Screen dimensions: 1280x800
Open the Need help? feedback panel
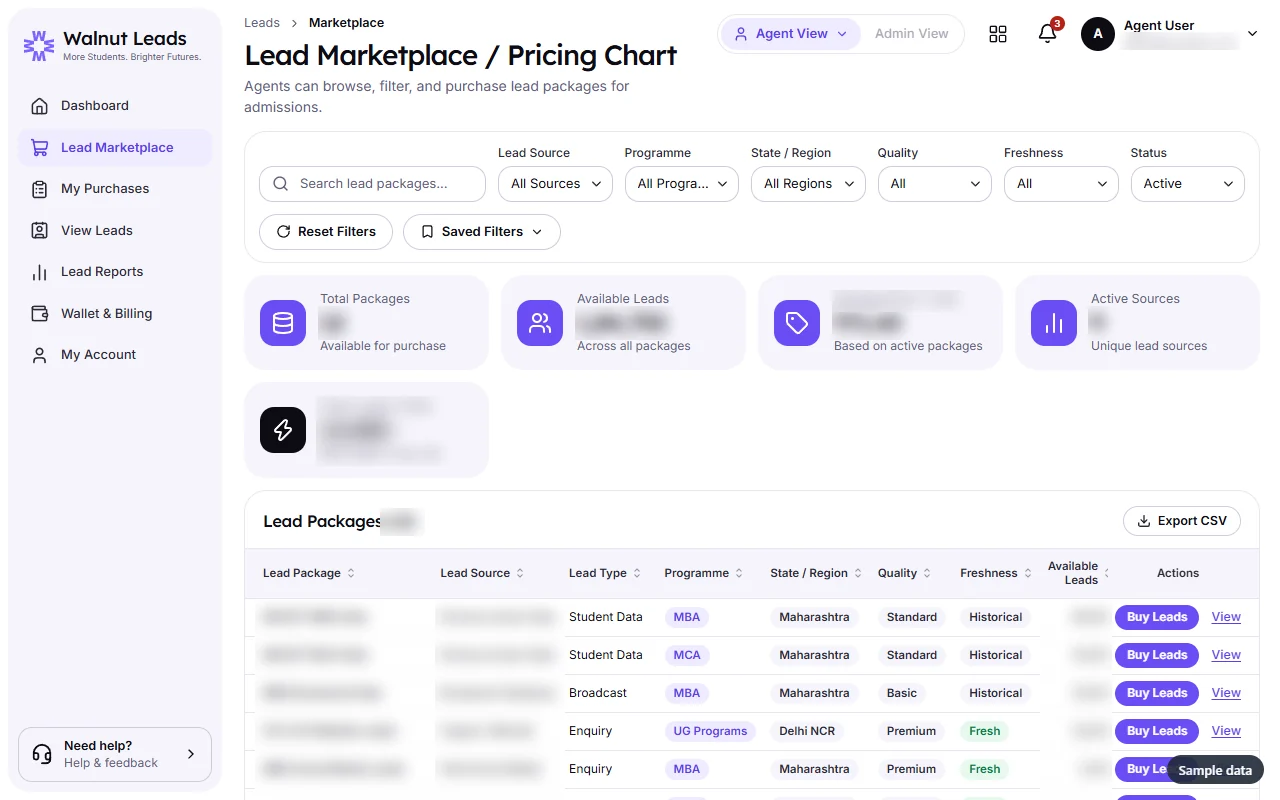coord(115,754)
